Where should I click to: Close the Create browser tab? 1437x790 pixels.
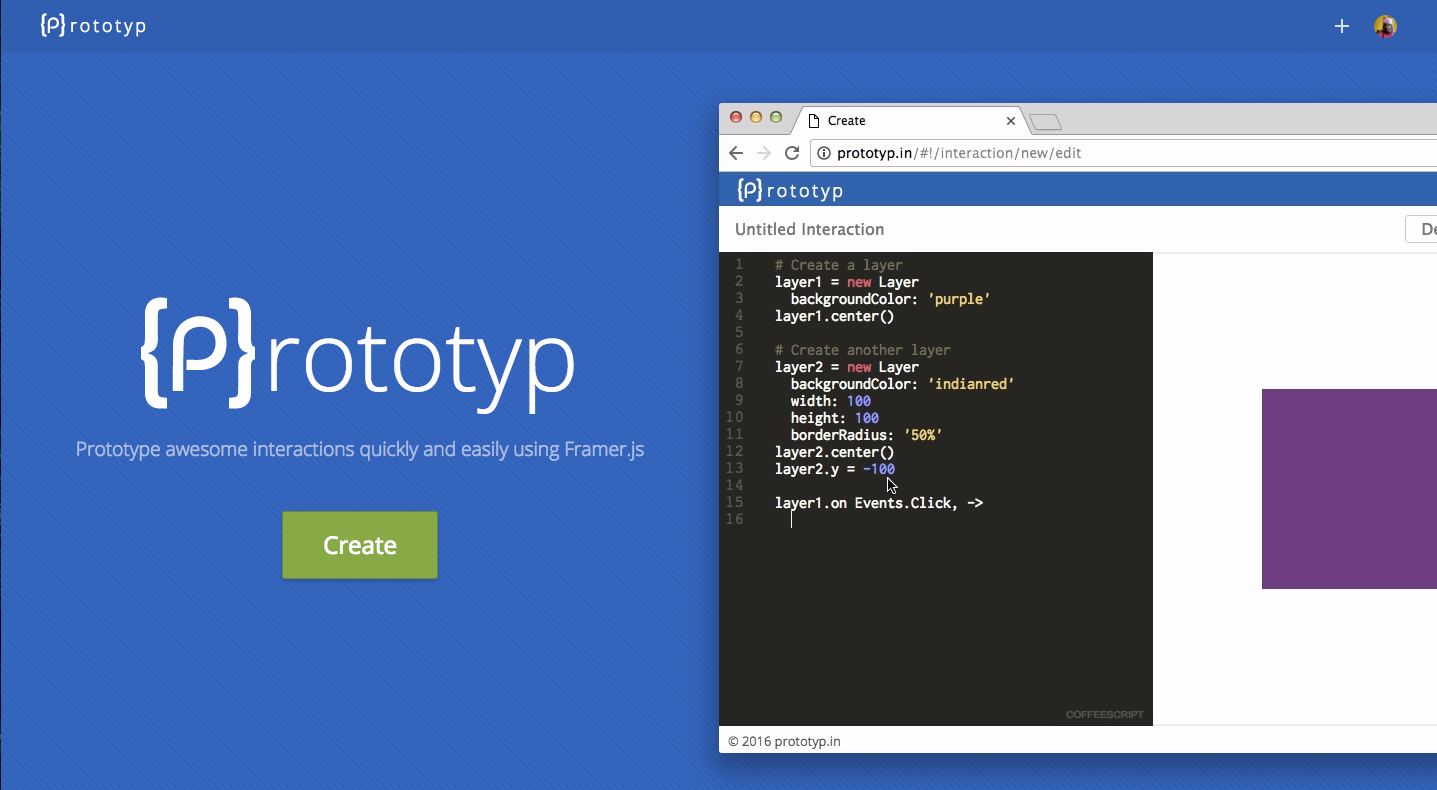click(1010, 121)
